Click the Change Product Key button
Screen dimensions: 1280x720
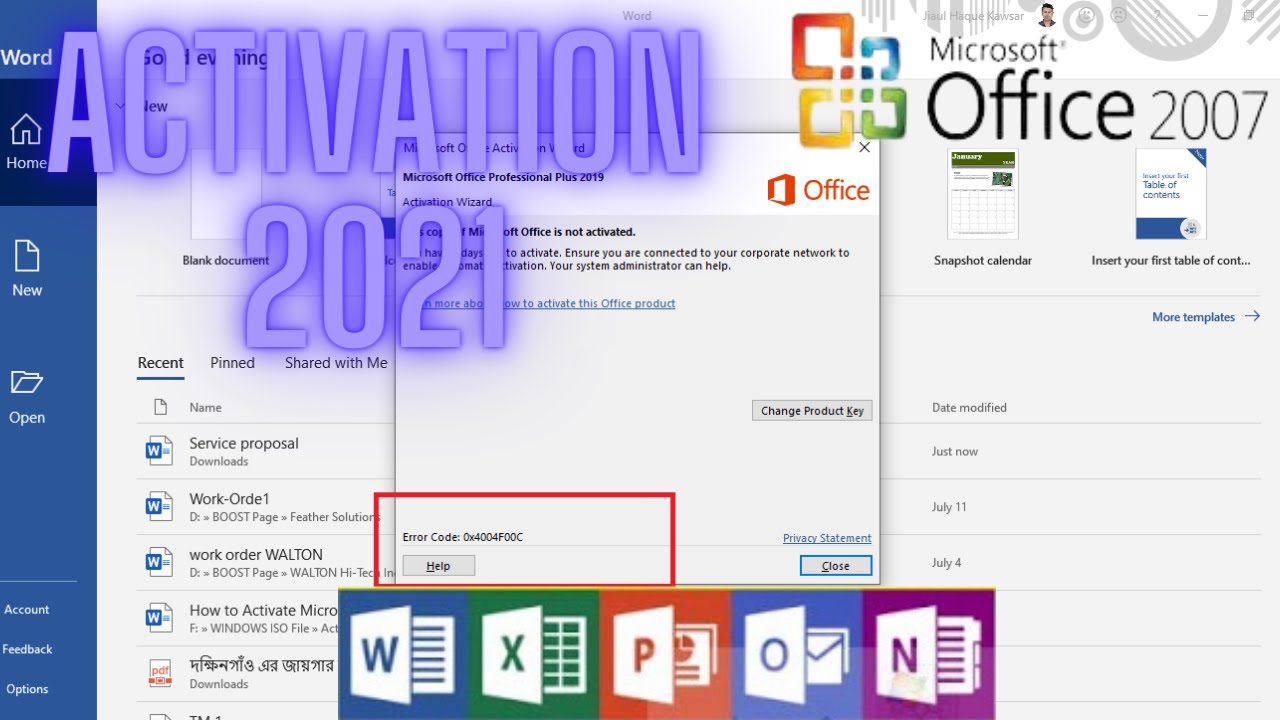[812, 411]
